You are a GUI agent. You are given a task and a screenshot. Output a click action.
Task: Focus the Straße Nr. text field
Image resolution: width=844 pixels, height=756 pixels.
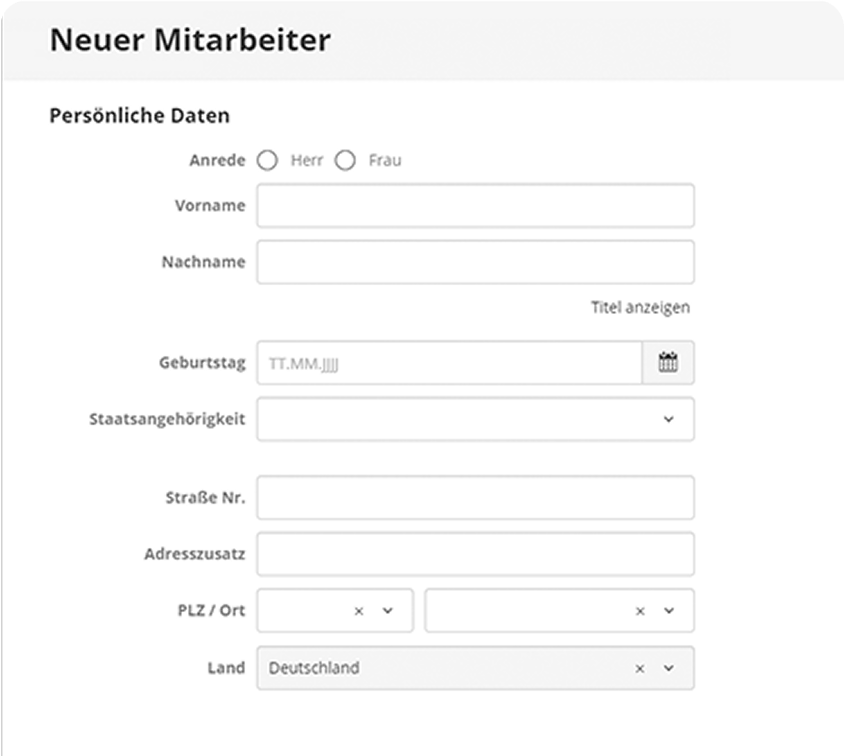click(x=475, y=498)
